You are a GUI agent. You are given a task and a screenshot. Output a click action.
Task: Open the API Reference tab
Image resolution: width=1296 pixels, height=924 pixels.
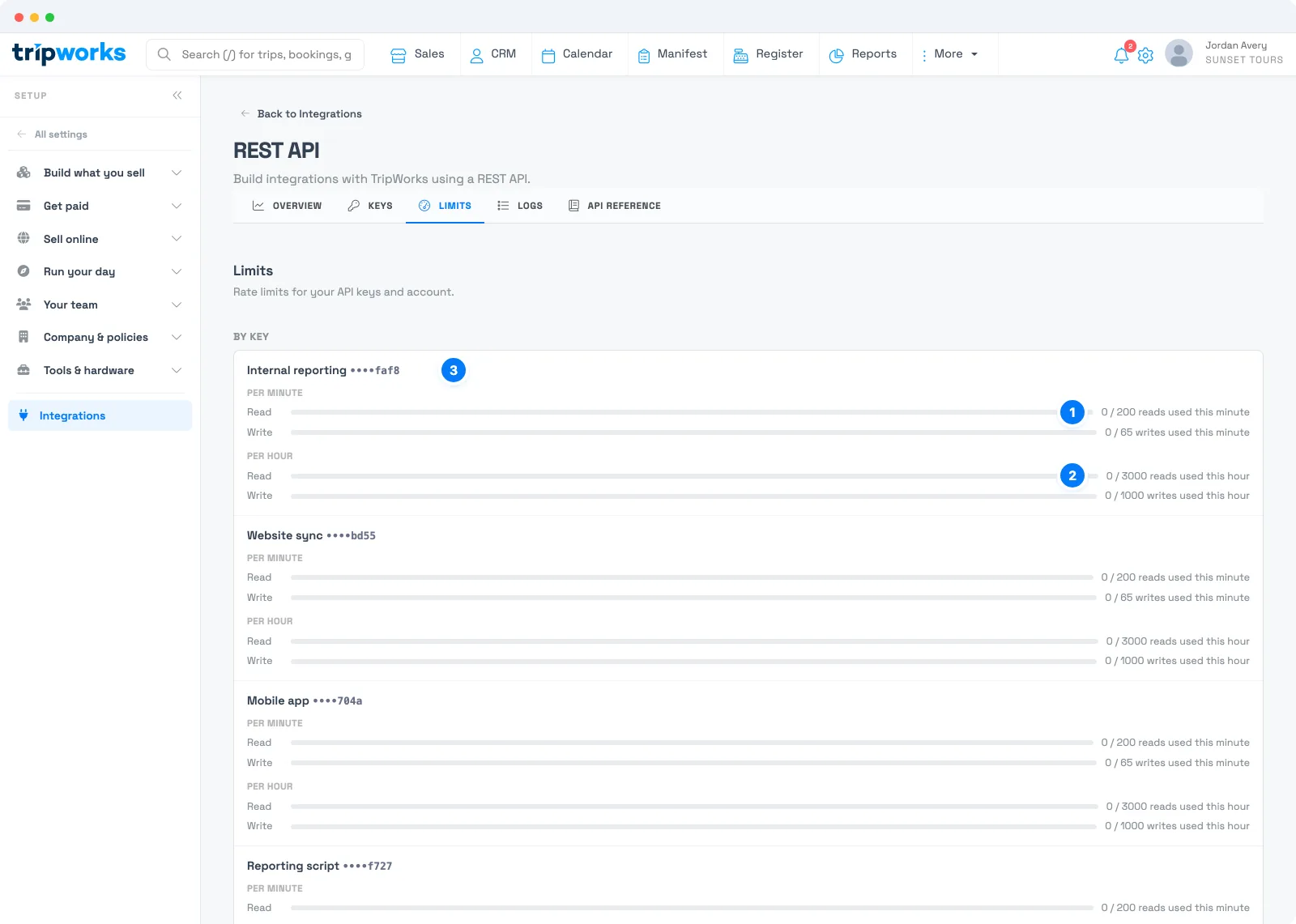[x=615, y=206]
